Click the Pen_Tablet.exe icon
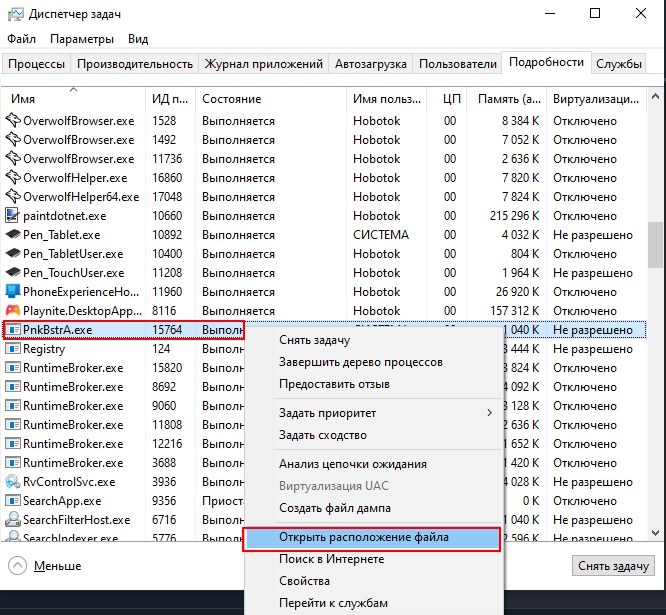666x615 pixels. [12, 234]
